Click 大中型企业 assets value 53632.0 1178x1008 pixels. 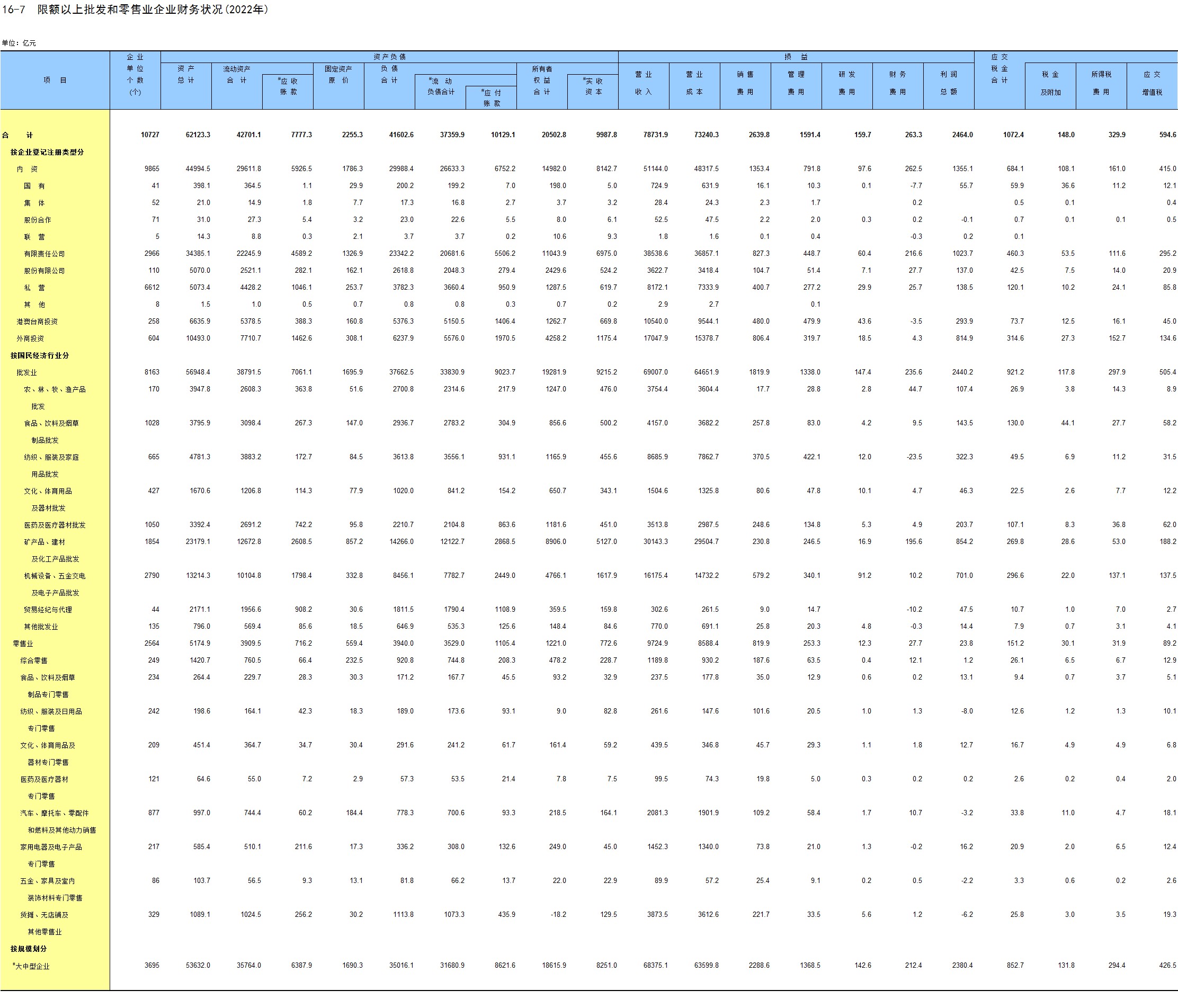point(198,966)
